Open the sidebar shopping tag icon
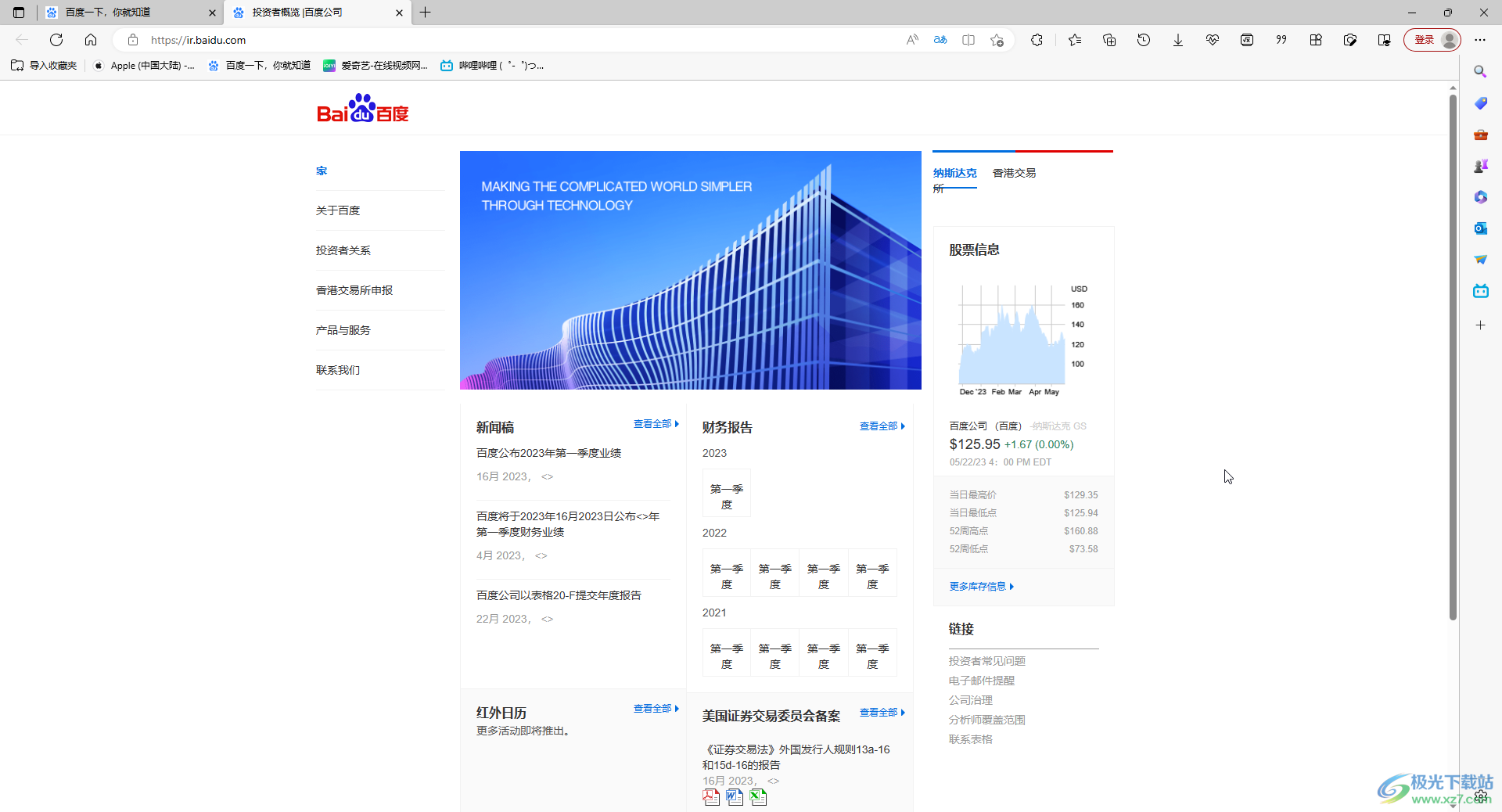The width and height of the screenshot is (1502, 812). 1480,103
